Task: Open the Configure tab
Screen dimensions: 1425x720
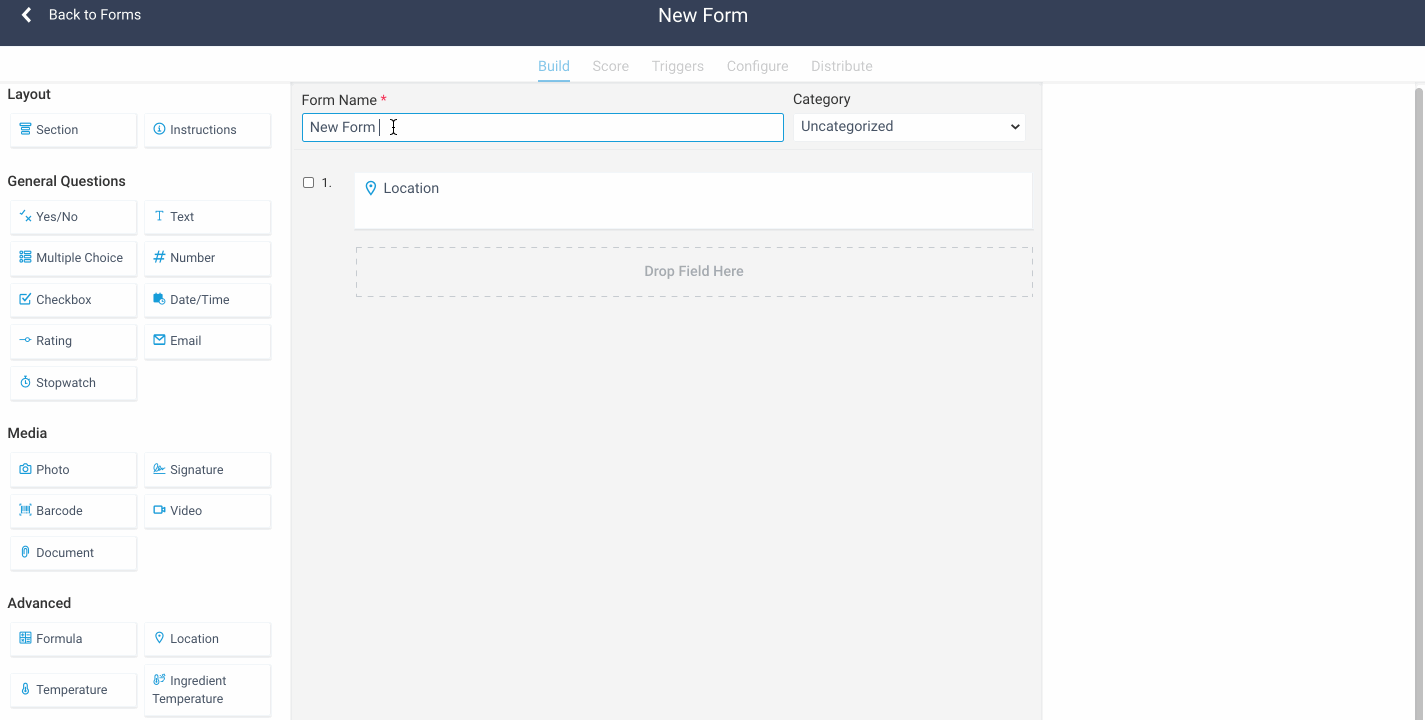Action: 757,66
